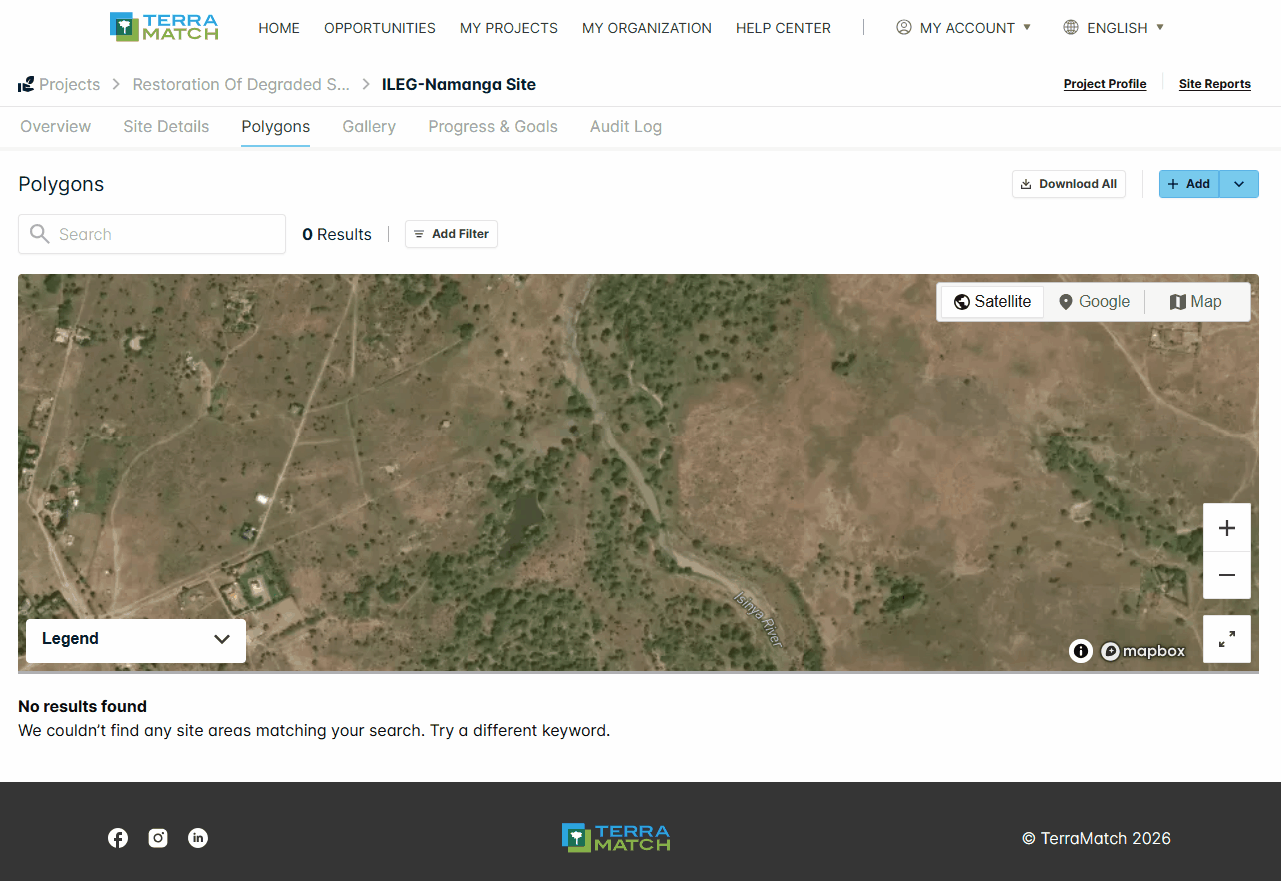Image resolution: width=1281 pixels, height=881 pixels.
Task: Go to Projects breadcrumb
Action: click(x=70, y=85)
